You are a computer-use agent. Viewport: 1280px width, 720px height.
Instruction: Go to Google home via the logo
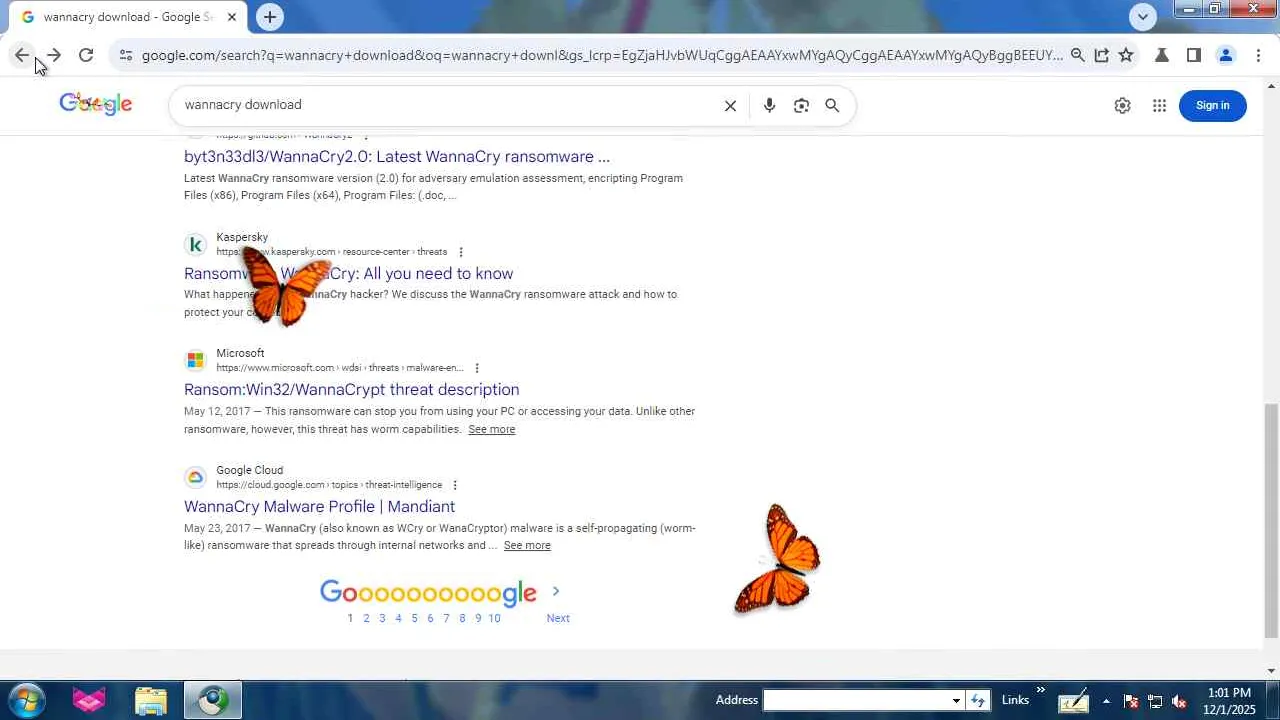96,104
